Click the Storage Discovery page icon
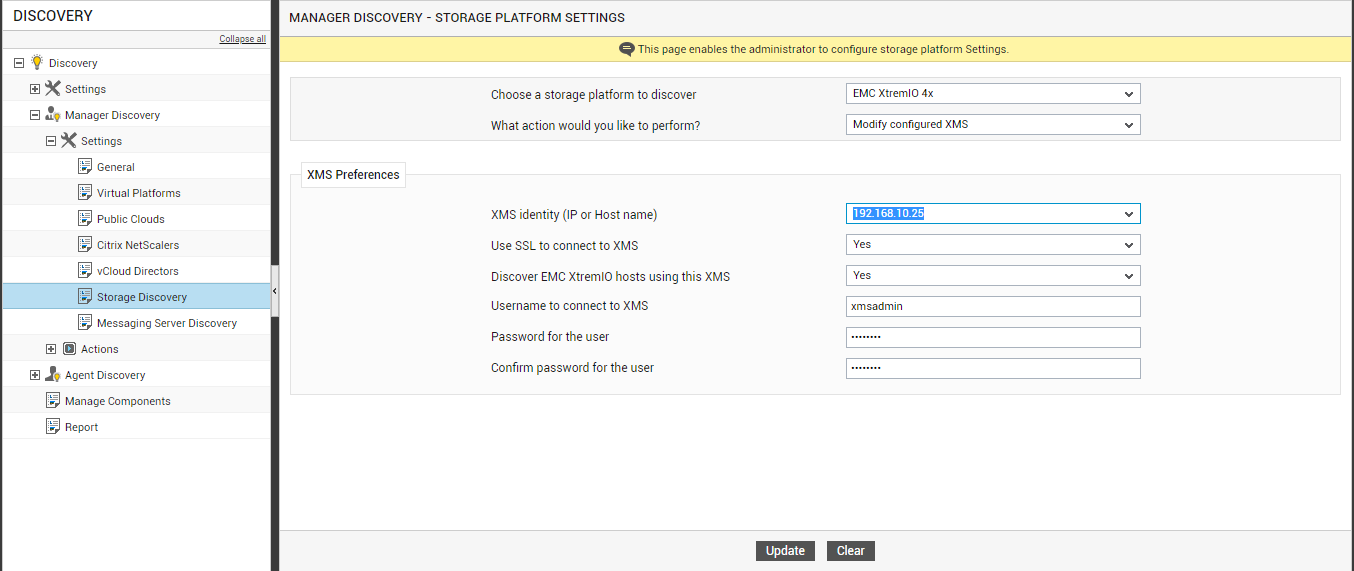Viewport: 1354px width, 571px height. 85,296
